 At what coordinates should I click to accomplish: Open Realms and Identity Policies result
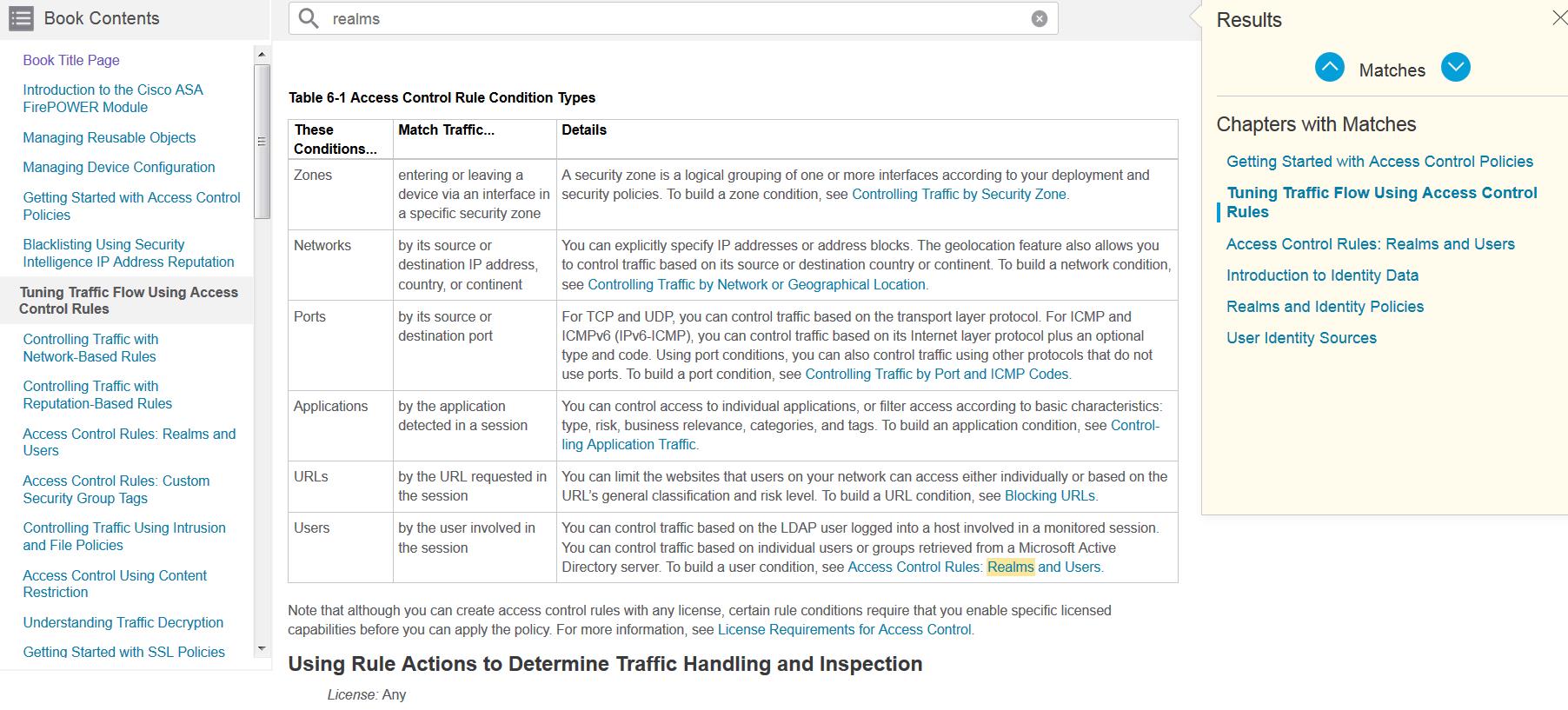pyautogui.click(x=1325, y=307)
